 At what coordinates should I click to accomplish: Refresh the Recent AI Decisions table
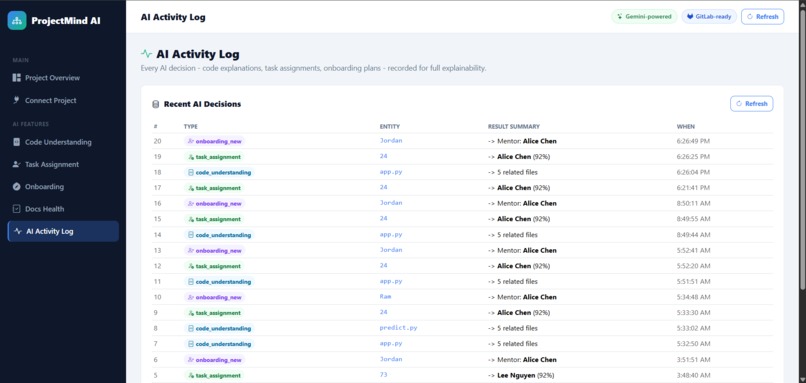tap(752, 104)
